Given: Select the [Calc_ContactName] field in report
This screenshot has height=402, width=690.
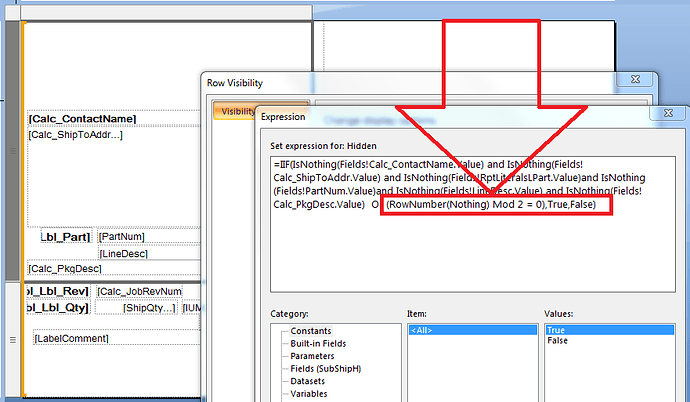Looking at the screenshot, I should pyautogui.click(x=114, y=119).
